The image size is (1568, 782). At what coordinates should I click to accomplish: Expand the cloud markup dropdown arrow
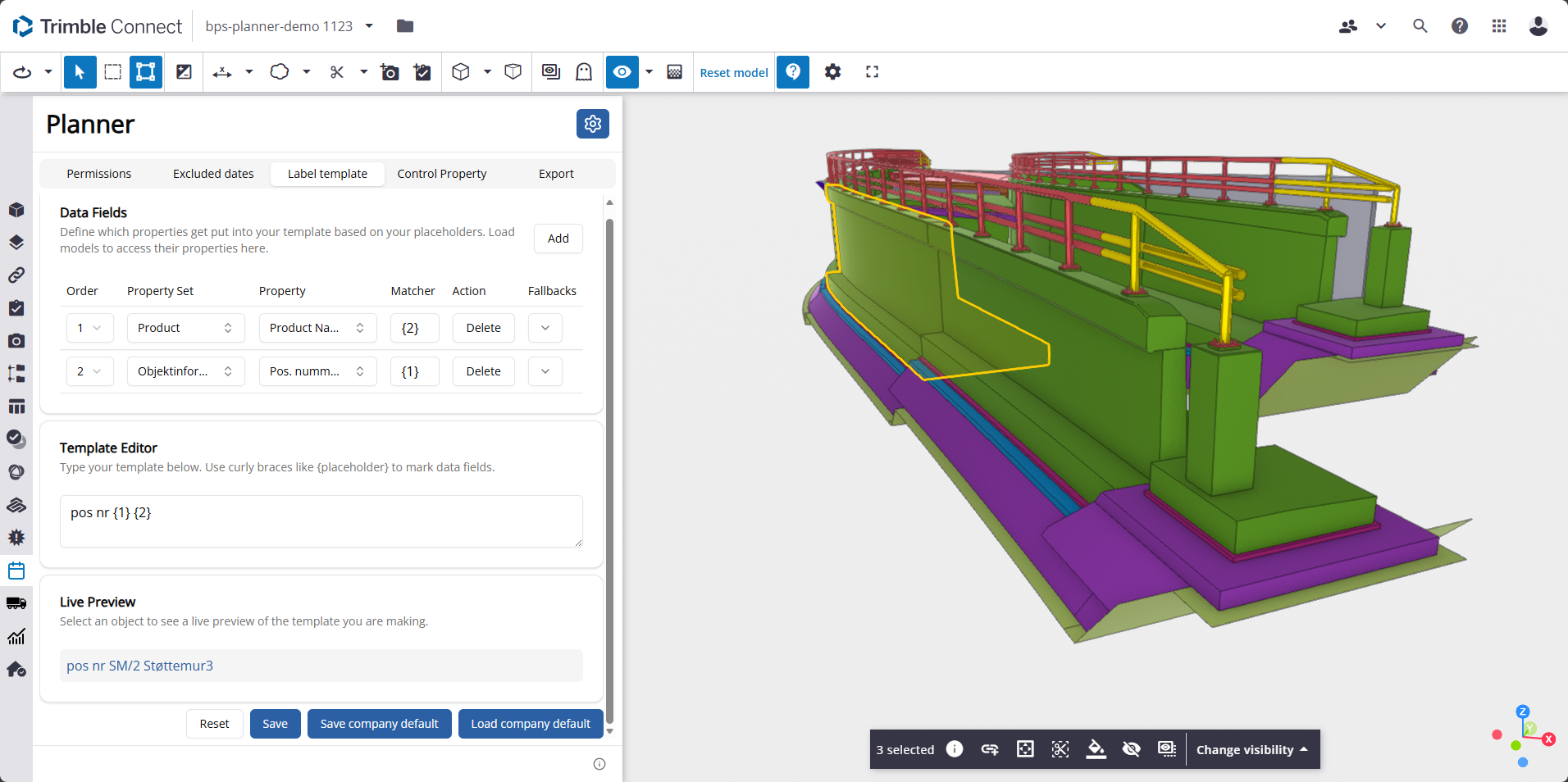click(307, 72)
